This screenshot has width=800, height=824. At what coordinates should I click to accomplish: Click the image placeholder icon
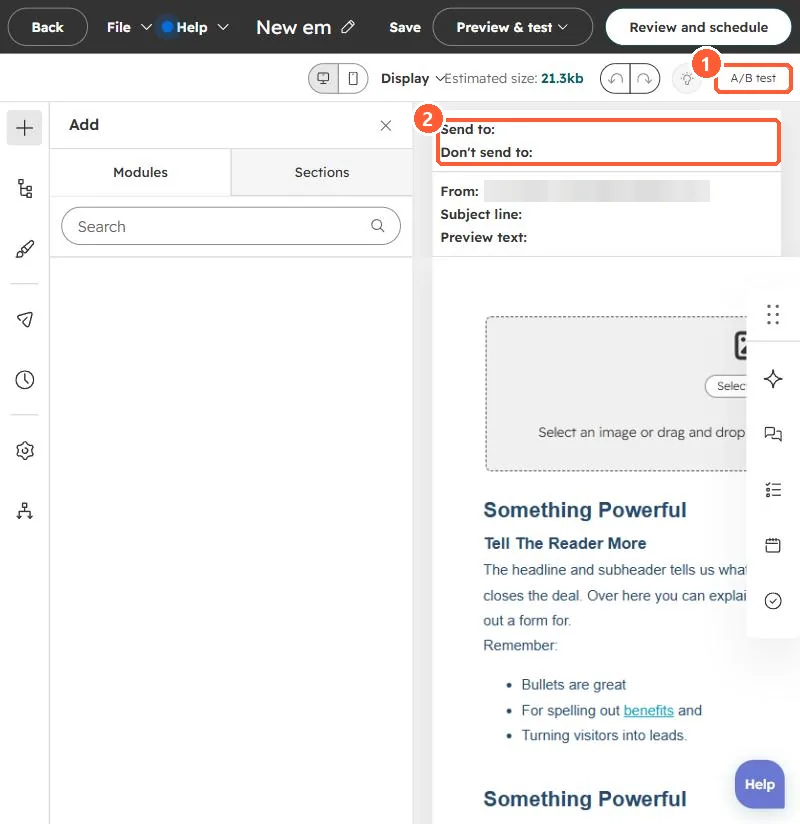[x=741, y=345]
